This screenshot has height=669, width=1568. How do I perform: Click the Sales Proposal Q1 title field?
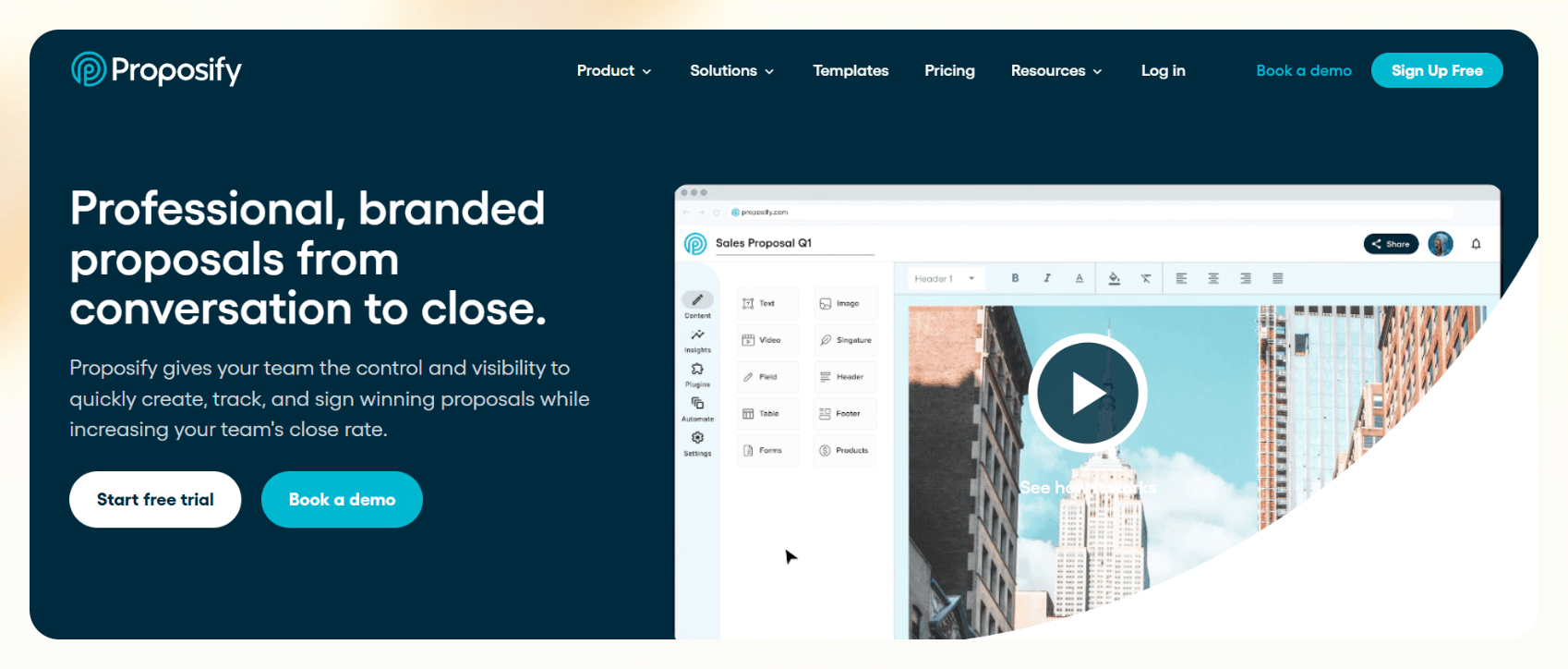[x=794, y=244]
